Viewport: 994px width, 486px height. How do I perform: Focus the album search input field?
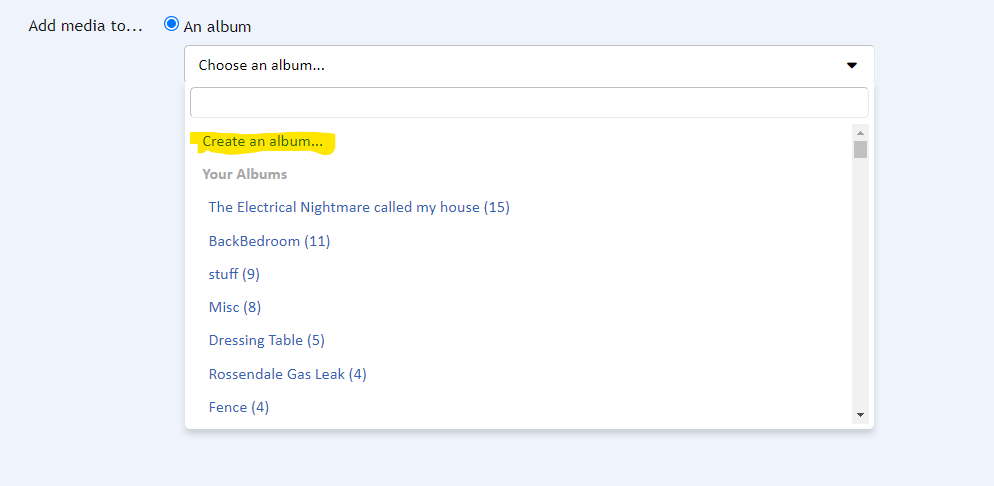click(x=529, y=102)
